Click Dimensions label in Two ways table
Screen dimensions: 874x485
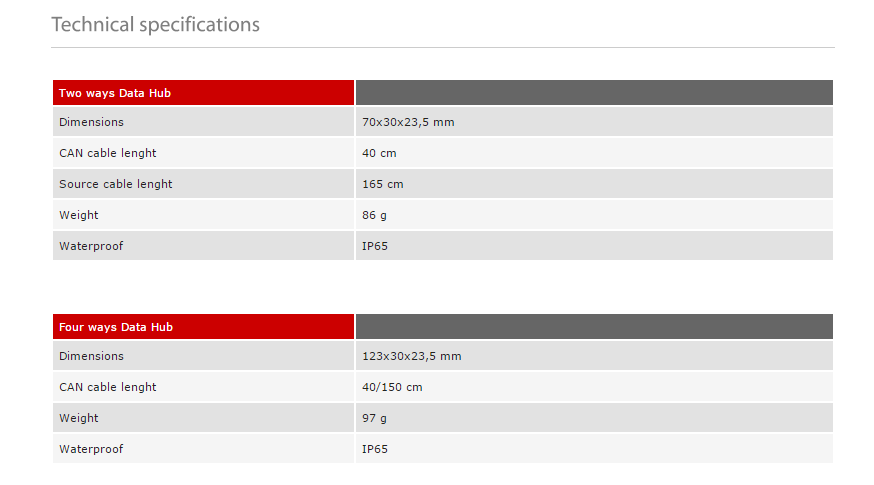click(91, 122)
